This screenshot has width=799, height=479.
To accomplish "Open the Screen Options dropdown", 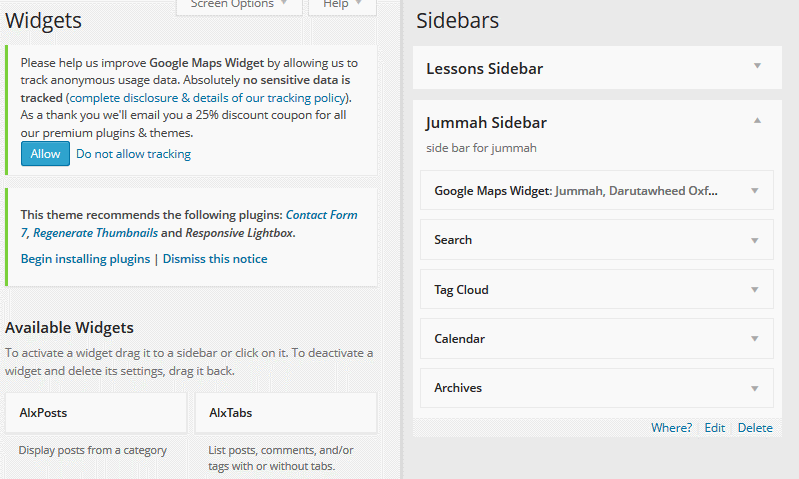I will 238,5.
